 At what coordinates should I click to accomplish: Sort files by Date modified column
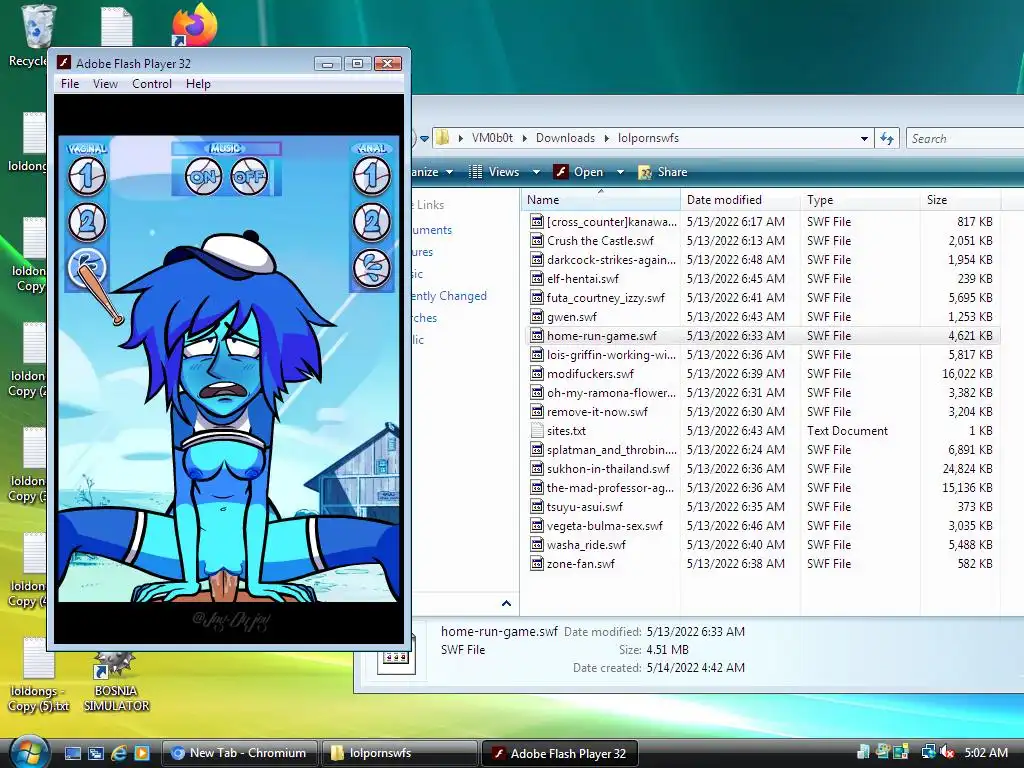[741, 200]
